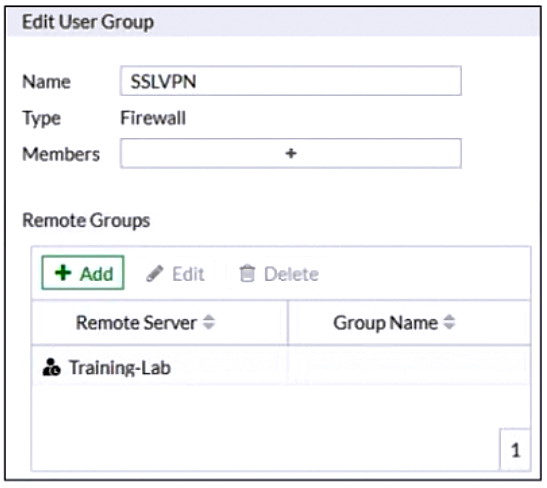Screen dimensions: 547x488
Task: Toggle sort arrows on Remote Server column
Action: coord(209,322)
